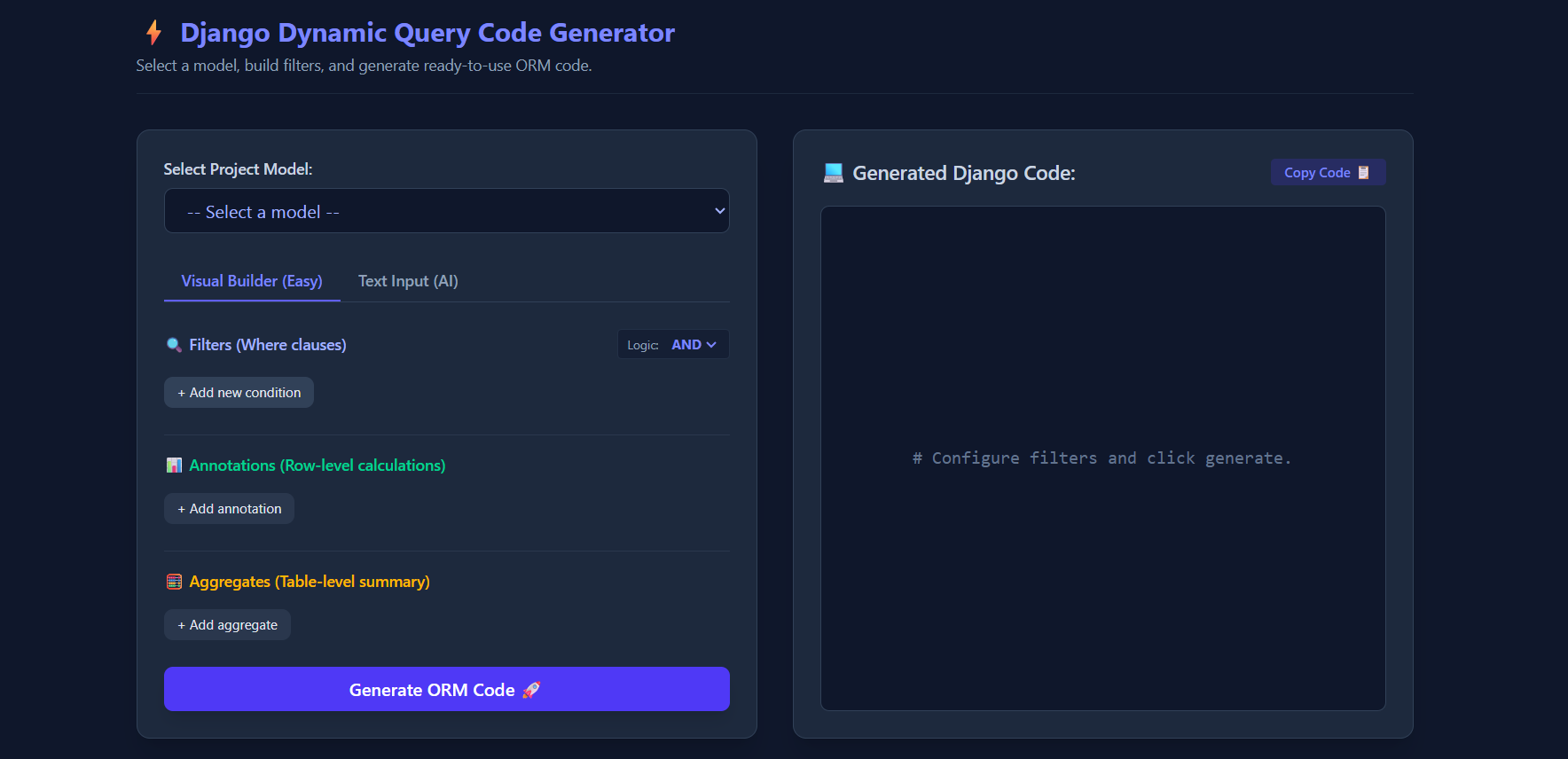Switch to the Visual Builder (Easy) tab

point(252,281)
